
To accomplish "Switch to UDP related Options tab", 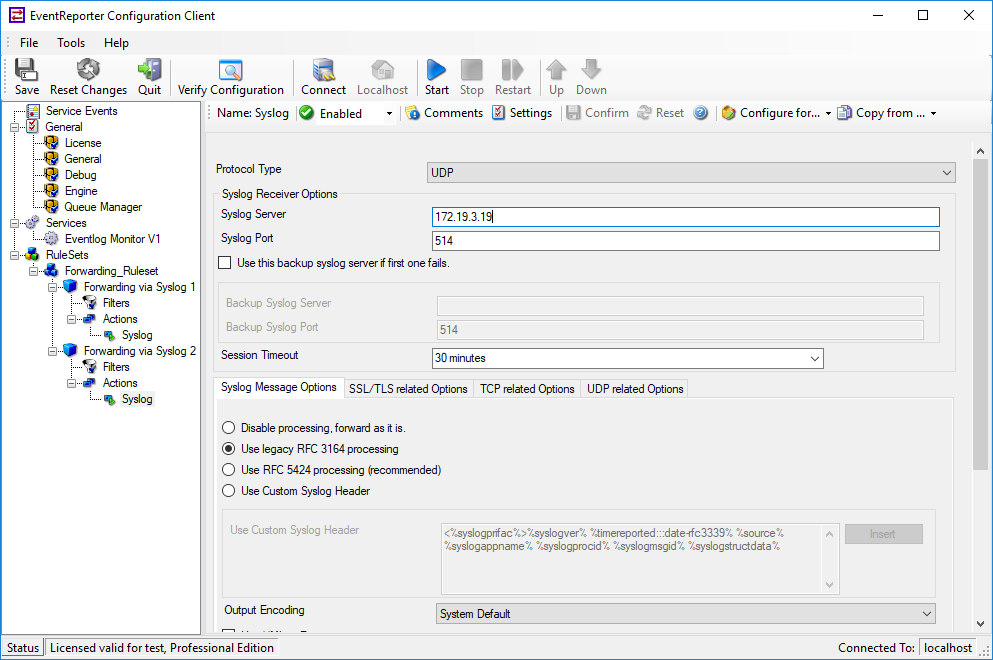I will click(x=635, y=389).
